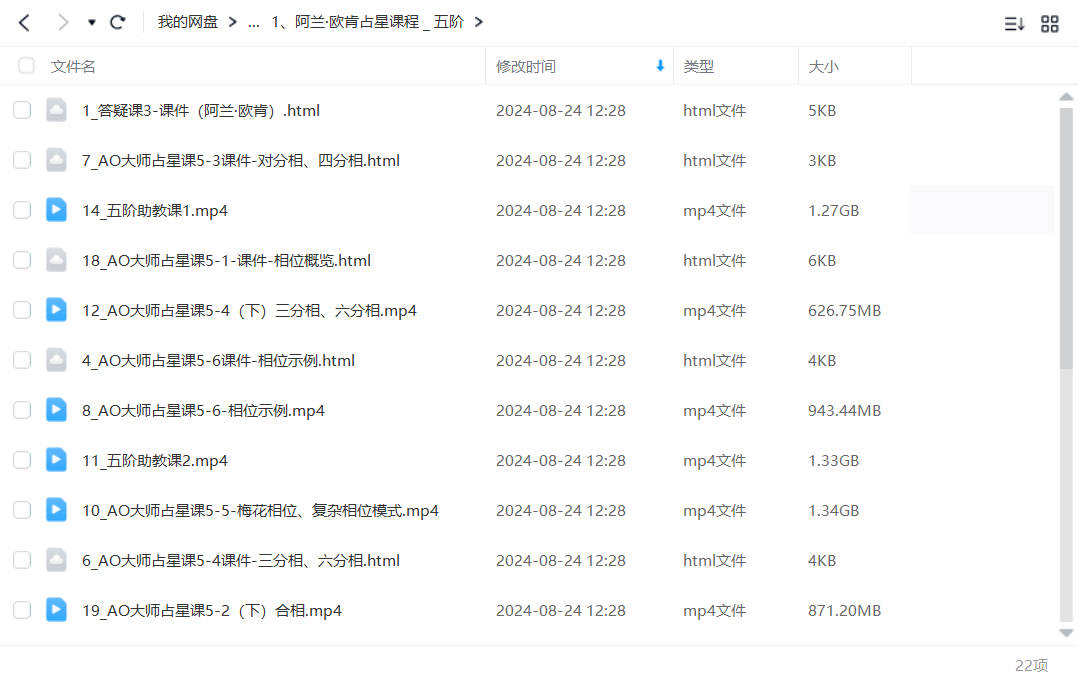Click html icon of 4_AO大师占星课5-6课件
This screenshot has height=679, width=1079.
(56, 360)
